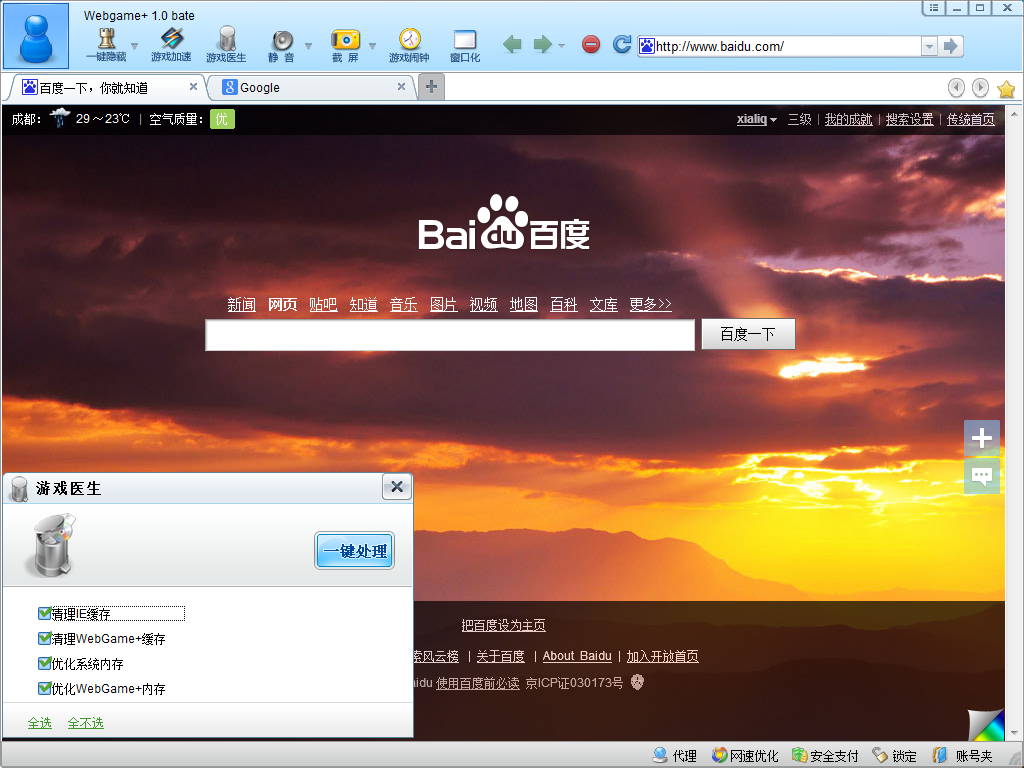
Task: Open the 图片 images category
Action: tap(443, 304)
